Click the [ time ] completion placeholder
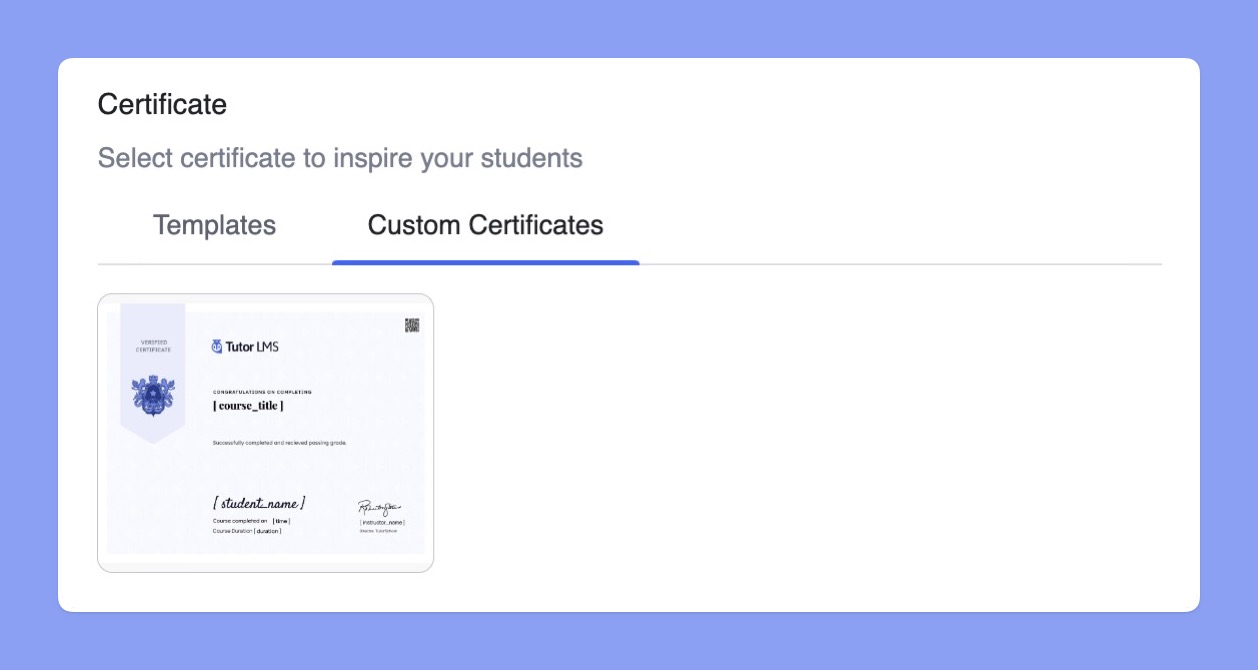This screenshot has width=1258, height=670. point(281,521)
